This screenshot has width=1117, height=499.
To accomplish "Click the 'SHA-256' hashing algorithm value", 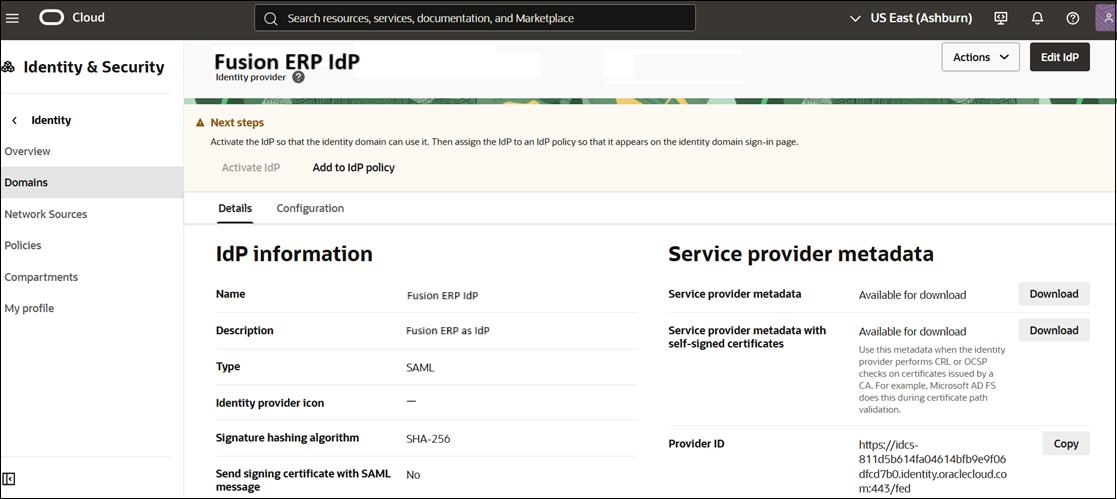I will pos(428,439).
